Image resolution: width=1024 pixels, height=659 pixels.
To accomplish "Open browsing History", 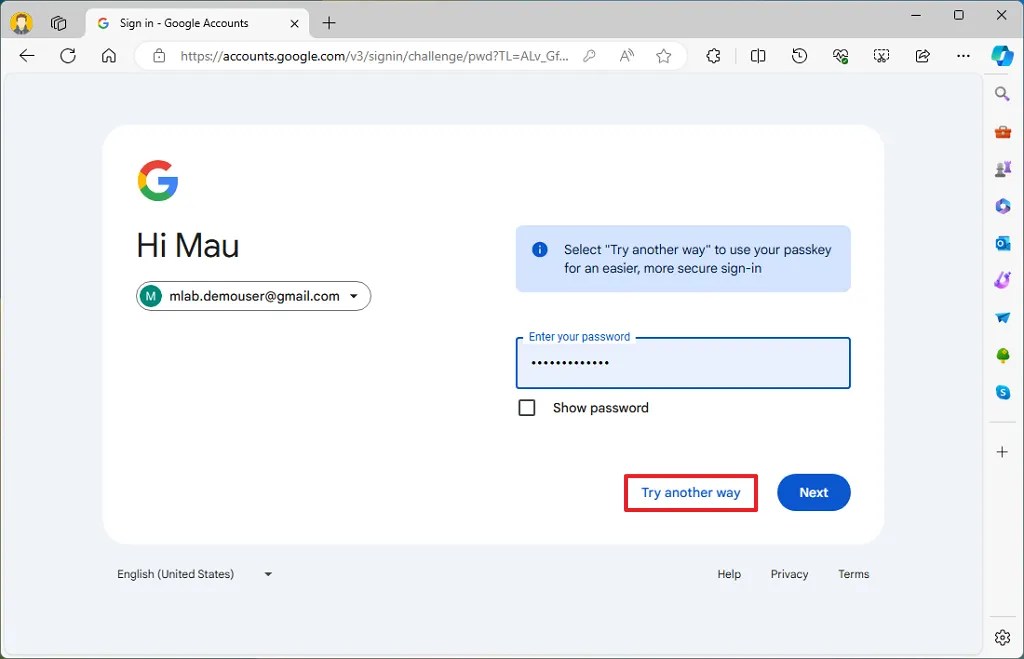I will pos(799,56).
